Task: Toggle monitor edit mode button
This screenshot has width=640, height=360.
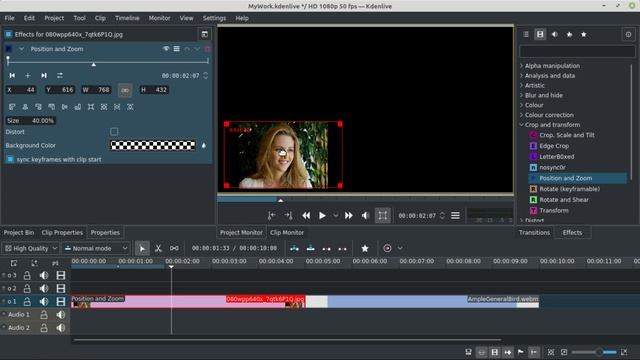Action: coord(382,216)
